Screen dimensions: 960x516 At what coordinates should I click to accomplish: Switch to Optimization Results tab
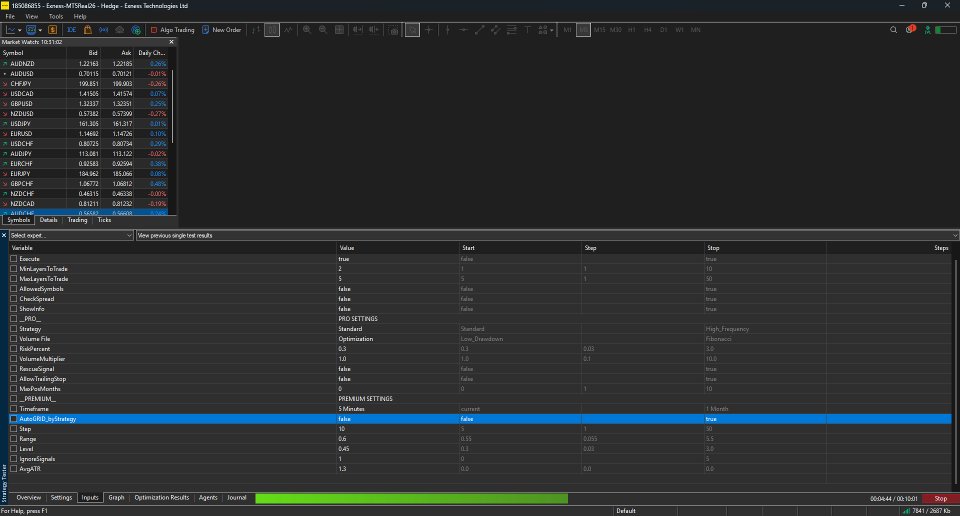pyautogui.click(x=162, y=498)
